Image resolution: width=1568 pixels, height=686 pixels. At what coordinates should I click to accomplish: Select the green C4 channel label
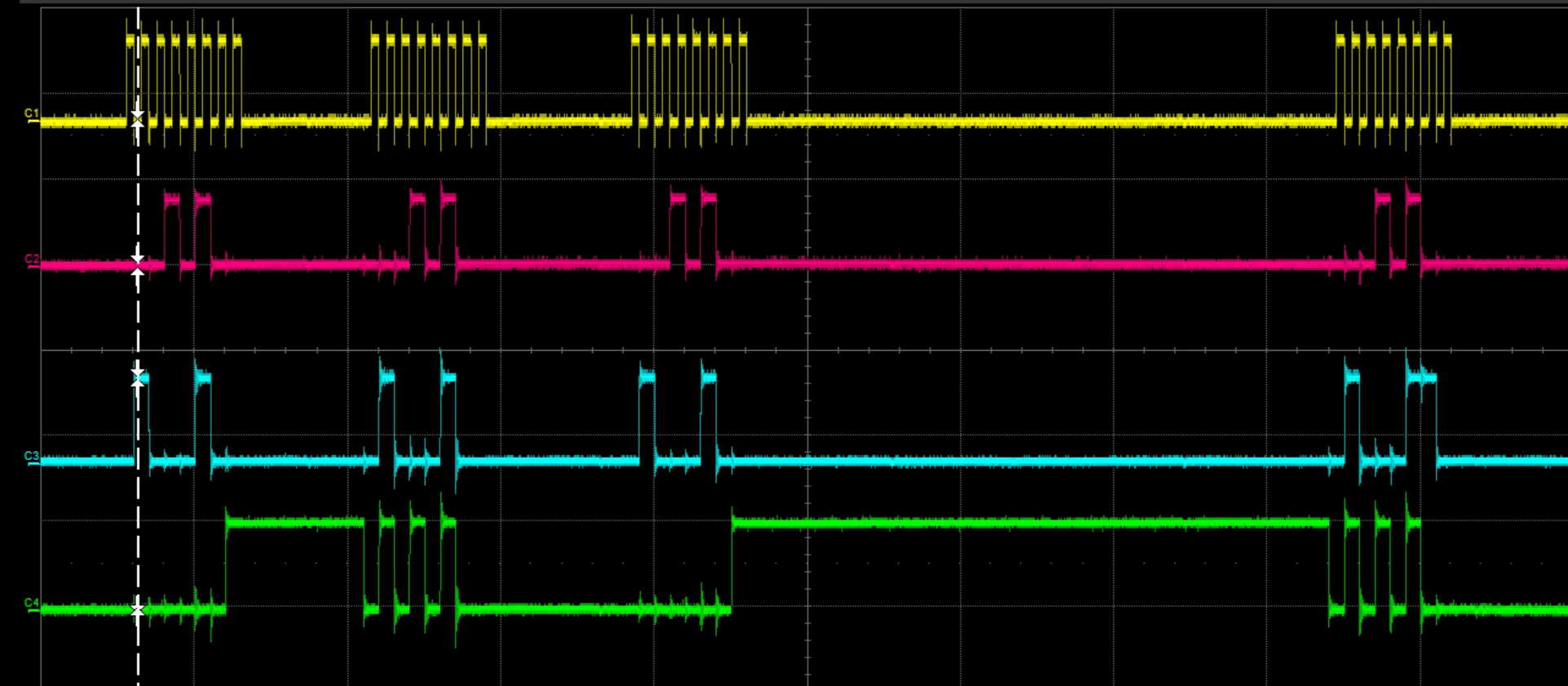[x=31, y=604]
